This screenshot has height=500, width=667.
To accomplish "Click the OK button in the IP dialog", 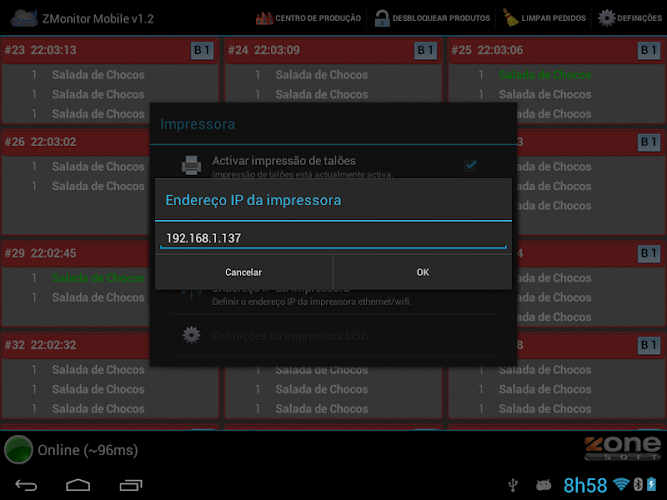I will tap(423, 272).
